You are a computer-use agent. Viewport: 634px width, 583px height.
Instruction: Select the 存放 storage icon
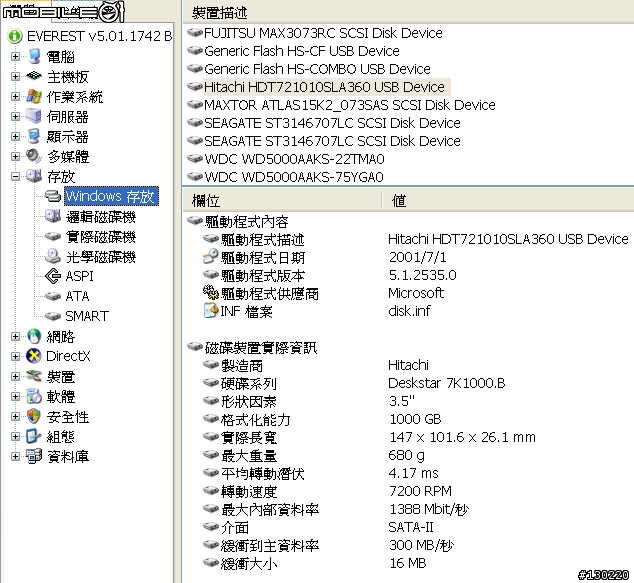coord(34,176)
